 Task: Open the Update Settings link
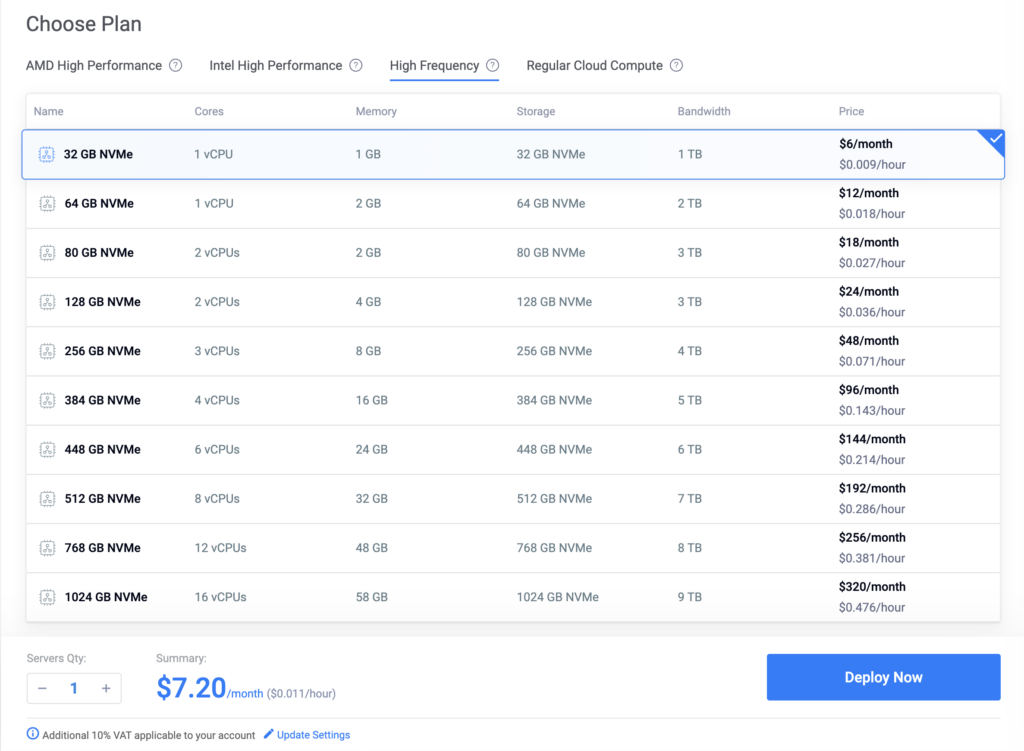click(313, 735)
